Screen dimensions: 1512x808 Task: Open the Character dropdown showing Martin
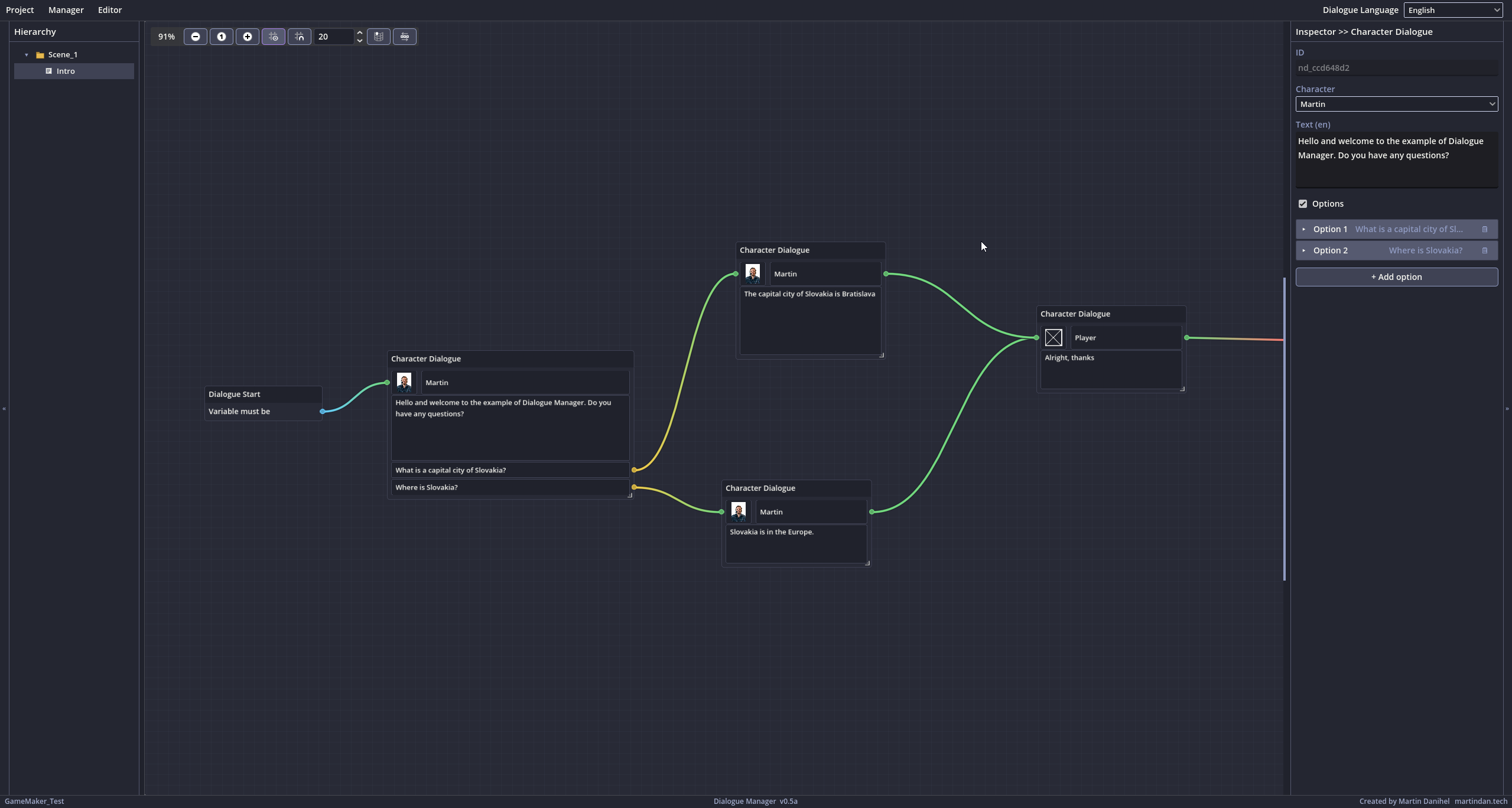[1397, 104]
